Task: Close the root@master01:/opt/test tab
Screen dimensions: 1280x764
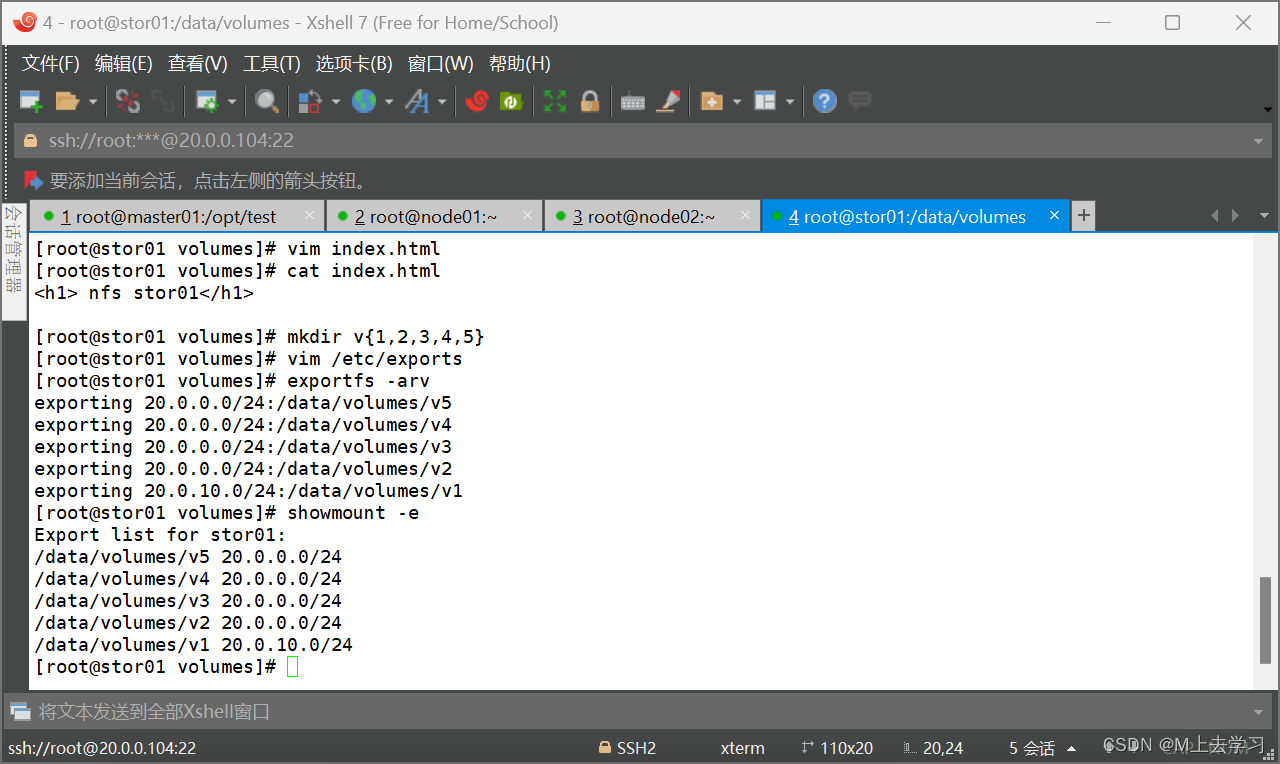Action: click(309, 215)
